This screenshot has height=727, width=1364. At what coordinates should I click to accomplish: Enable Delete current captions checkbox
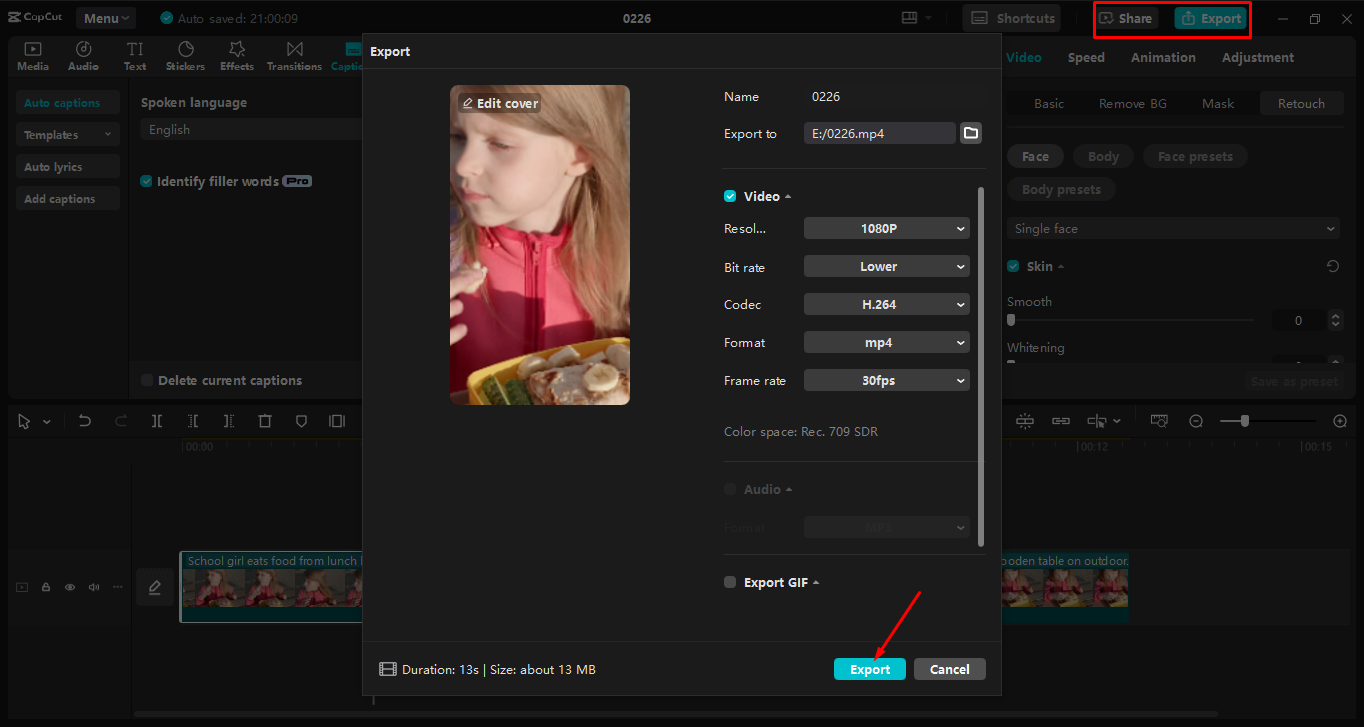pos(146,380)
